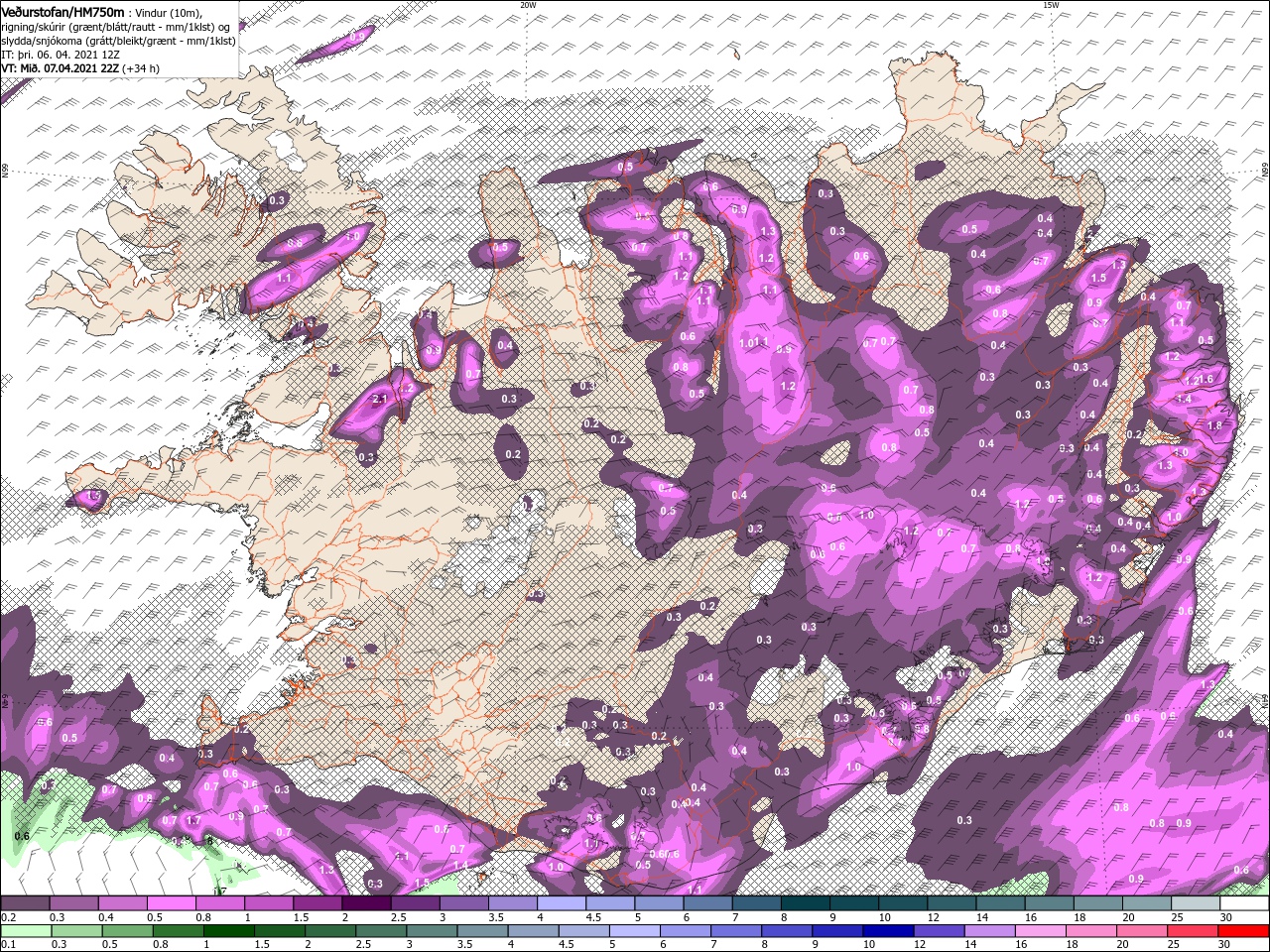
Task: Click the 'VT: Mið. 07.04.2021 22Z' valid time
Action: point(62,68)
